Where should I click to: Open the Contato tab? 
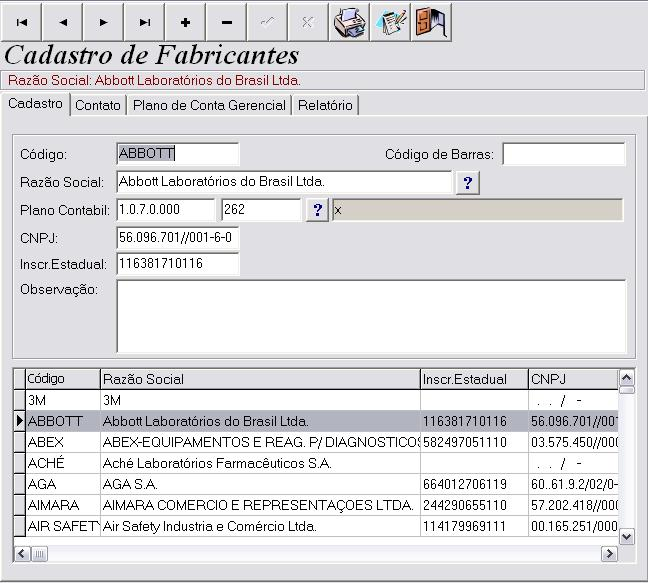click(x=98, y=105)
